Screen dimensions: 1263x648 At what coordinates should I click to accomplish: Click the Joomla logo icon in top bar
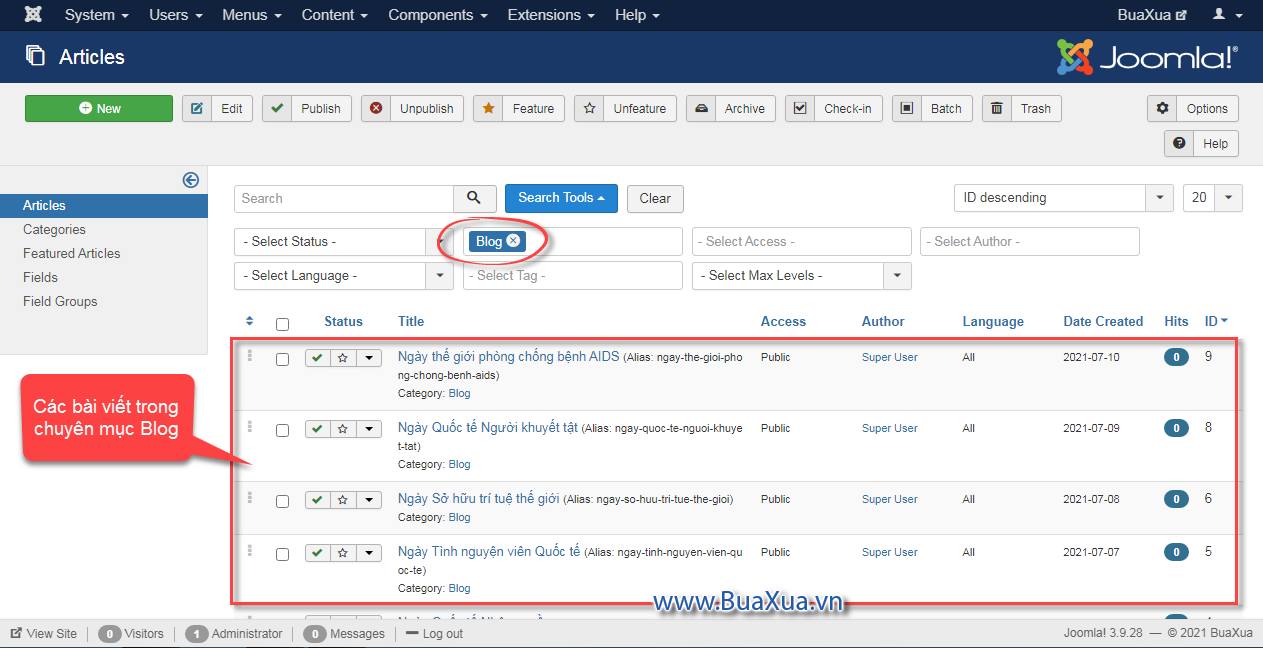pos(33,15)
